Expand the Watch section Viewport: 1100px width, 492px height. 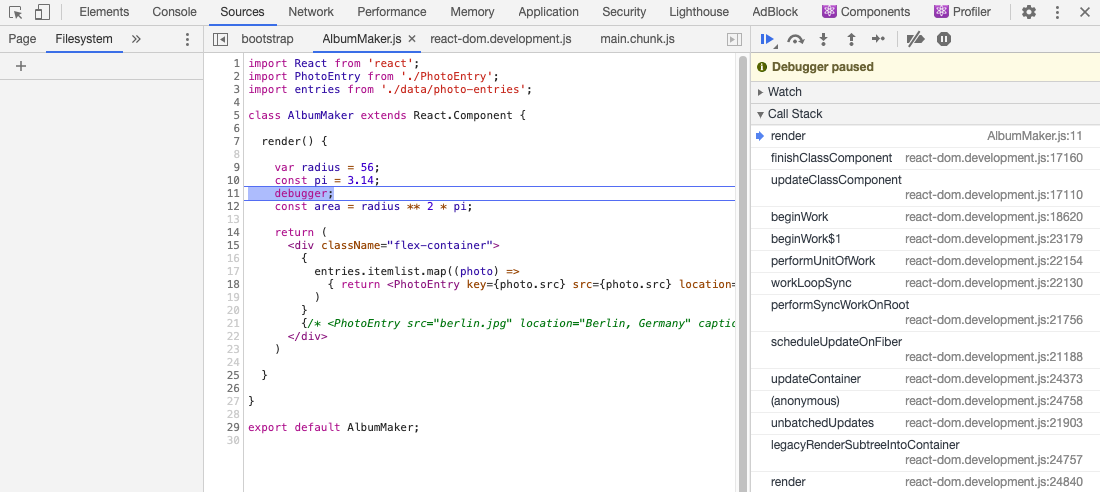coord(784,92)
